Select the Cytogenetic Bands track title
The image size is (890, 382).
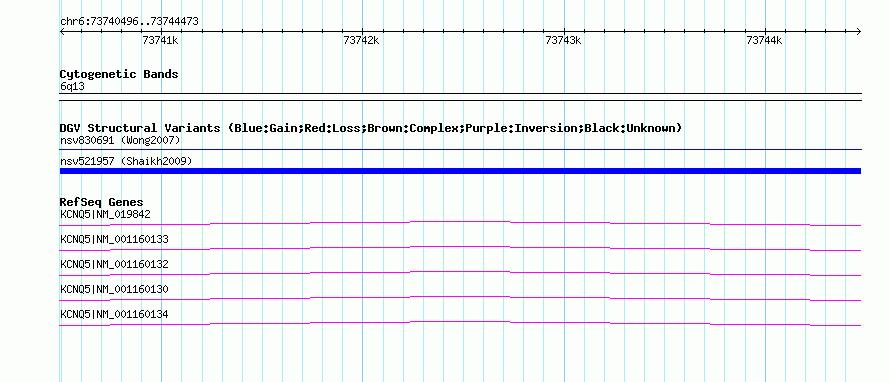pos(119,74)
